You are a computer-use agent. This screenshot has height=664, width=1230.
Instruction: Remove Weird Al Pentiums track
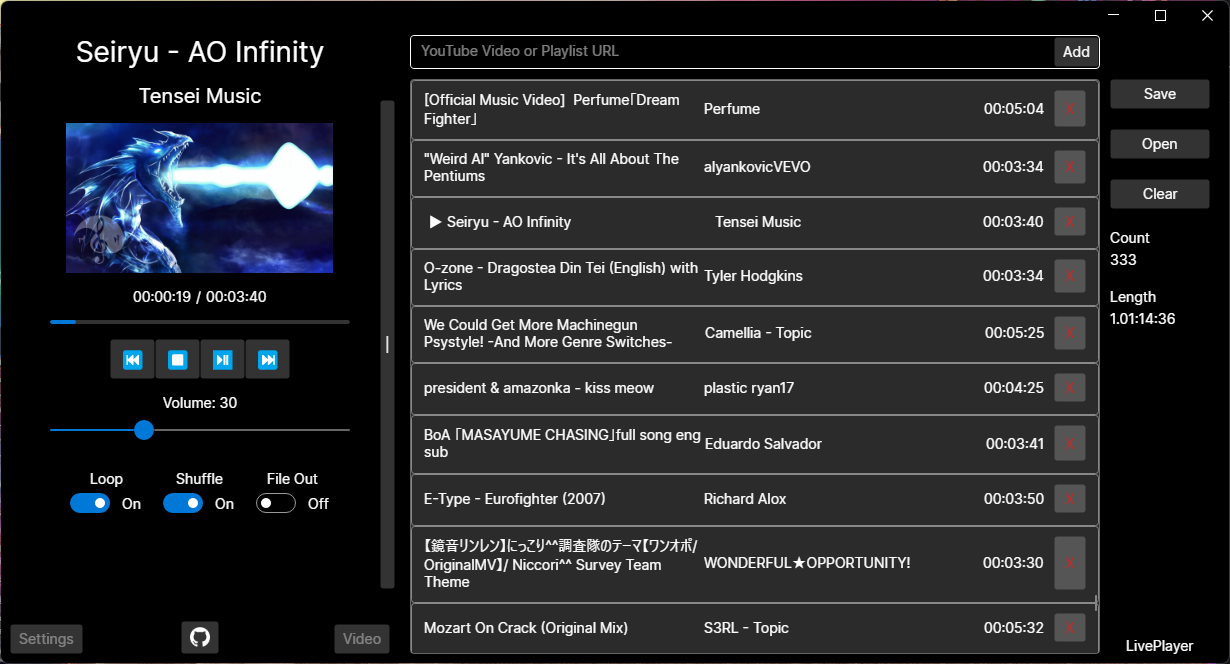pyautogui.click(x=1070, y=167)
